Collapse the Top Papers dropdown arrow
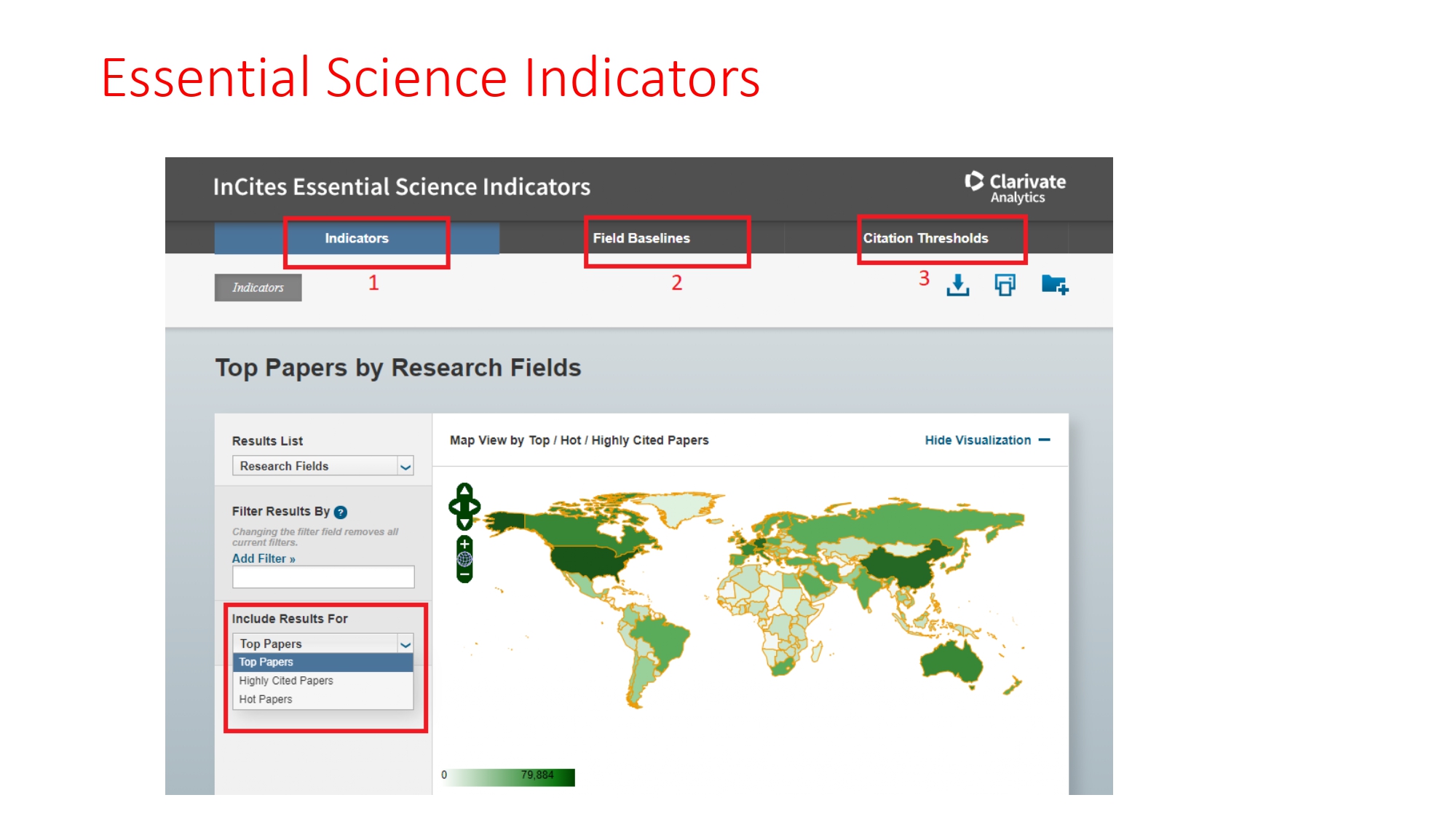The width and height of the screenshot is (1456, 819). (x=405, y=644)
